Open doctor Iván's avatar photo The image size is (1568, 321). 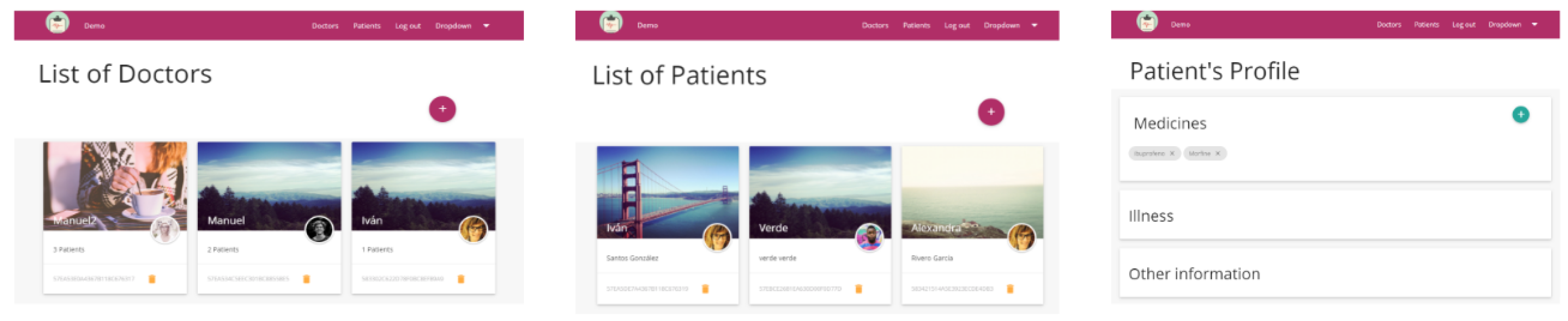click(473, 230)
